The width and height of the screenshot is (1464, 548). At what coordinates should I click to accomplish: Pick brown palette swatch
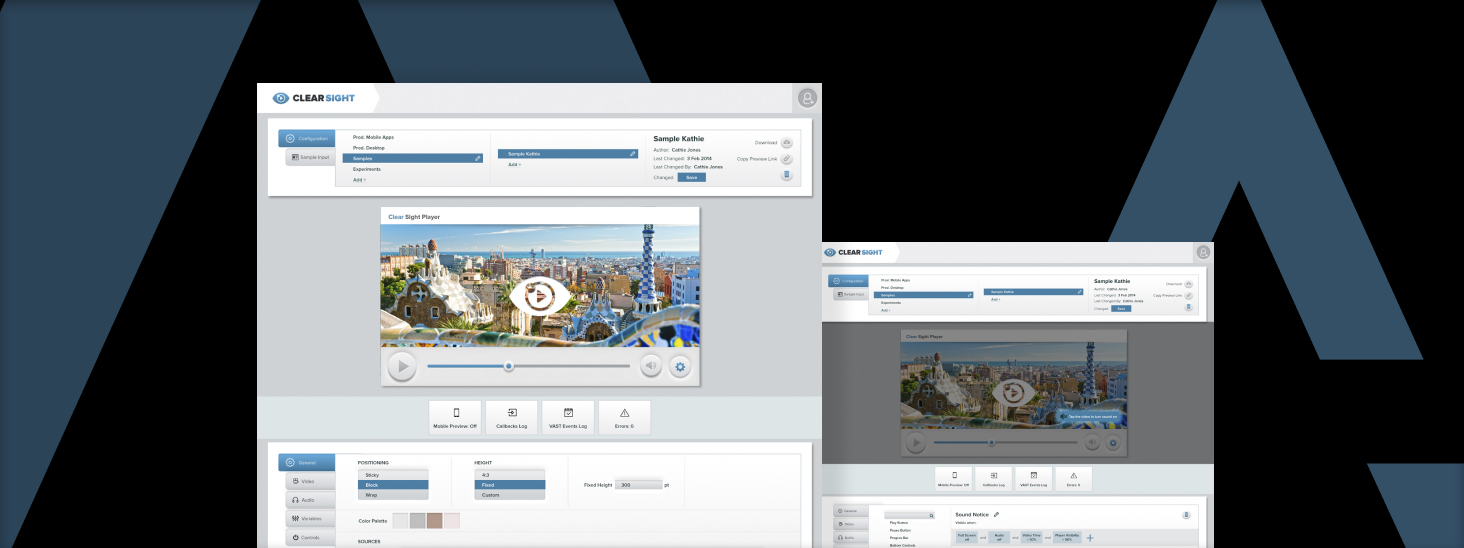(x=434, y=520)
